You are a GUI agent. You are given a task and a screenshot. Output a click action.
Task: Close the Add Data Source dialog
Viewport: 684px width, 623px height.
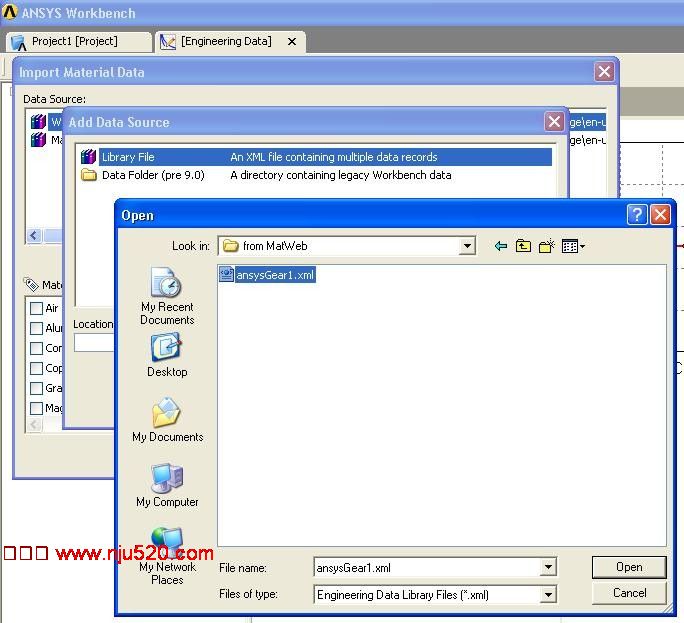(x=554, y=121)
